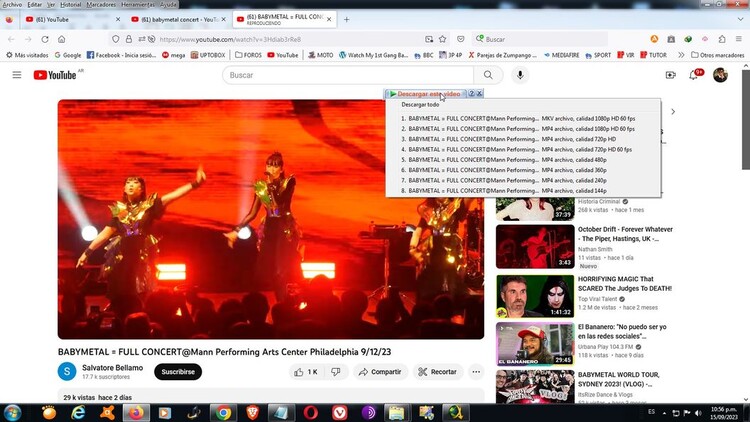Open the Firefox application menu
750x422 pixels.
(739, 39)
